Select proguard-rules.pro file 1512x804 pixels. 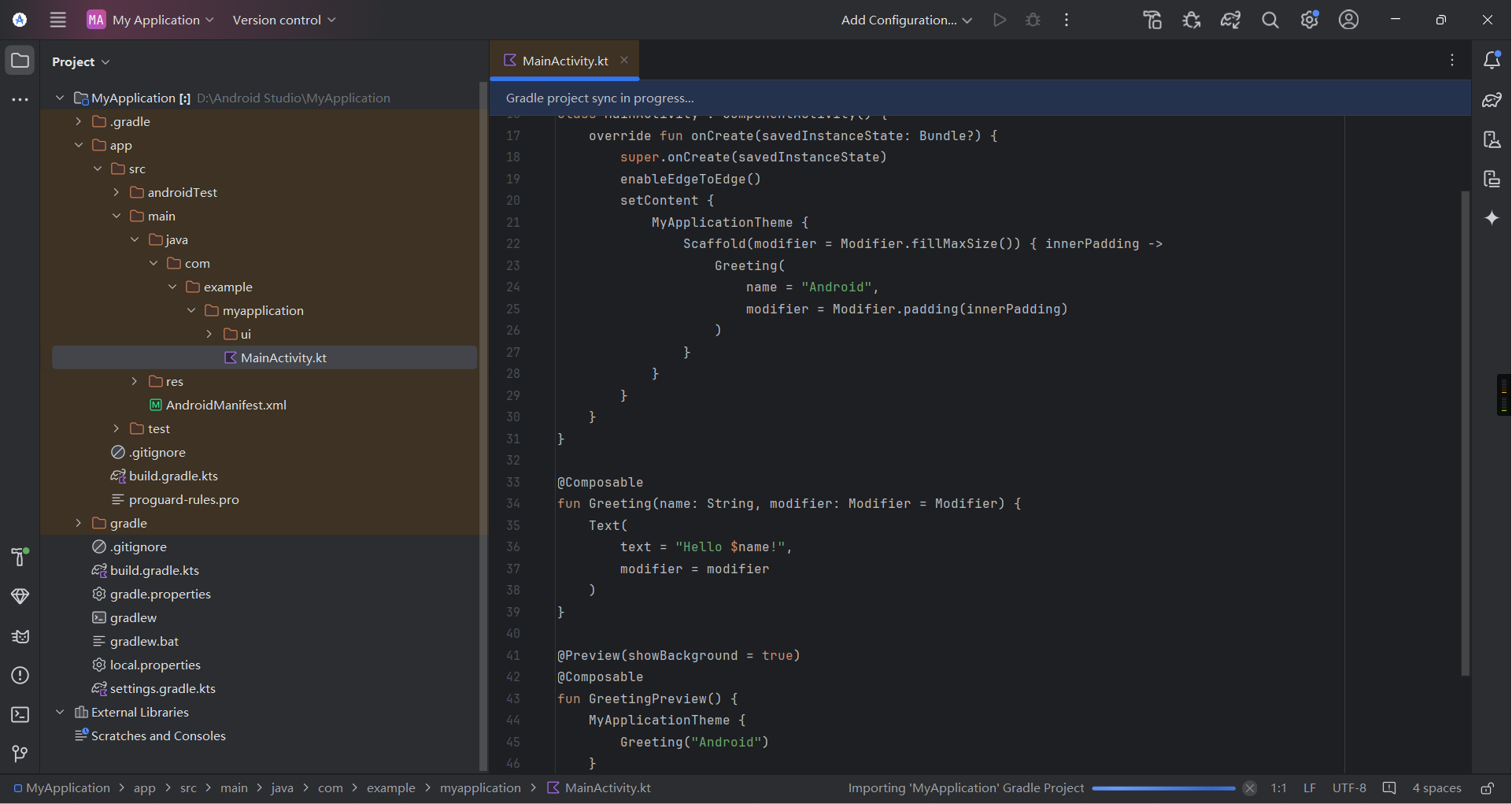(x=175, y=499)
